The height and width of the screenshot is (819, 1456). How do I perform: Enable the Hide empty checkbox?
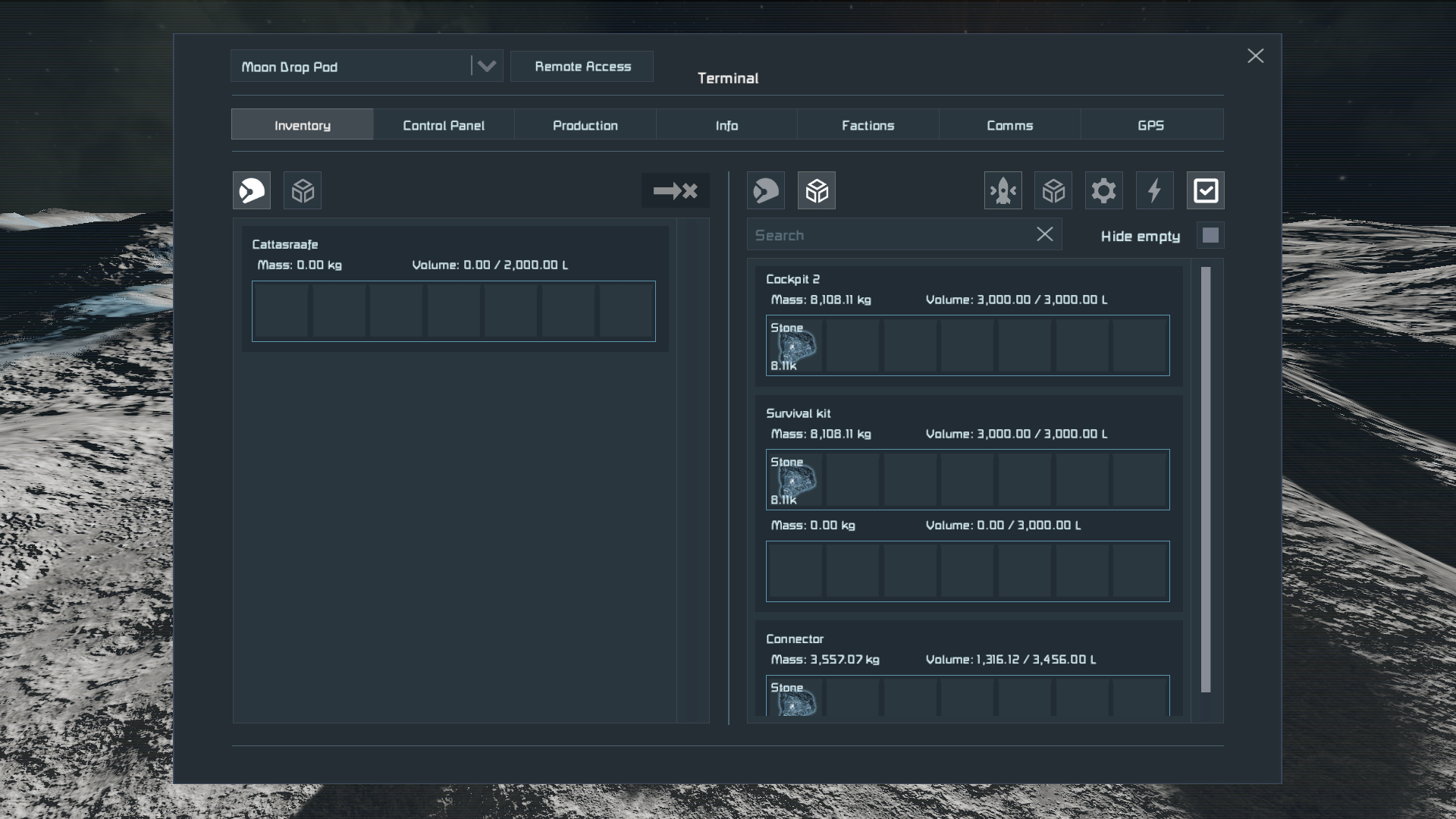click(x=1210, y=235)
